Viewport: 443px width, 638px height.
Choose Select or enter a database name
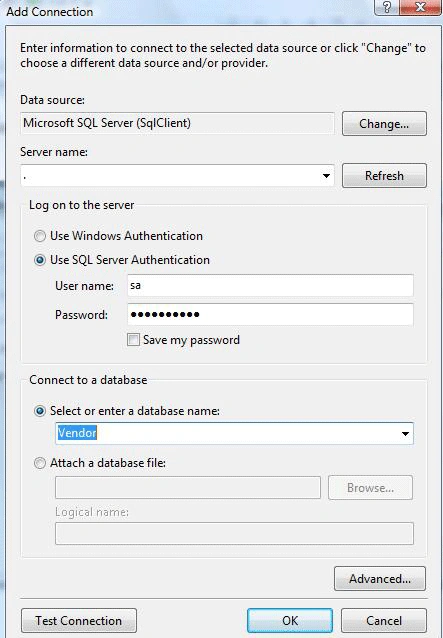[x=39, y=411]
